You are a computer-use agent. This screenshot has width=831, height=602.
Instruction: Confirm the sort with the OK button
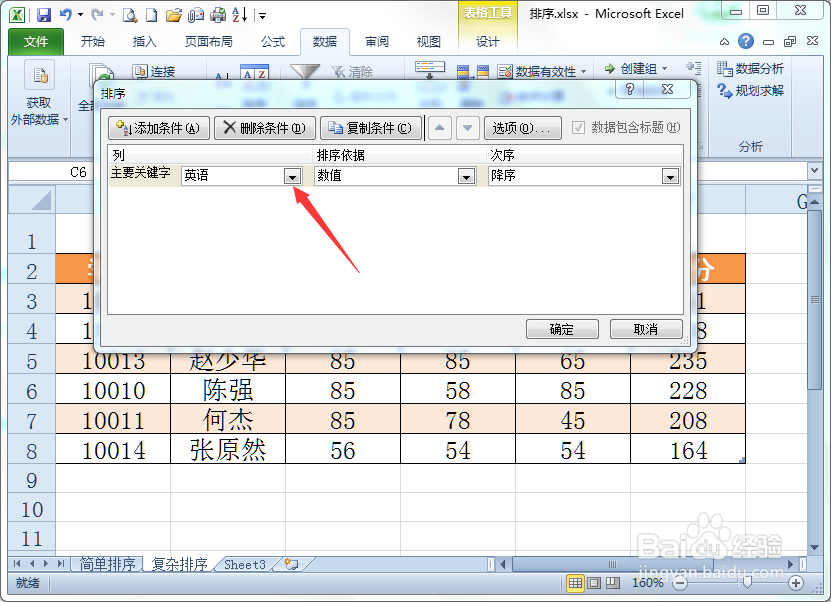562,329
